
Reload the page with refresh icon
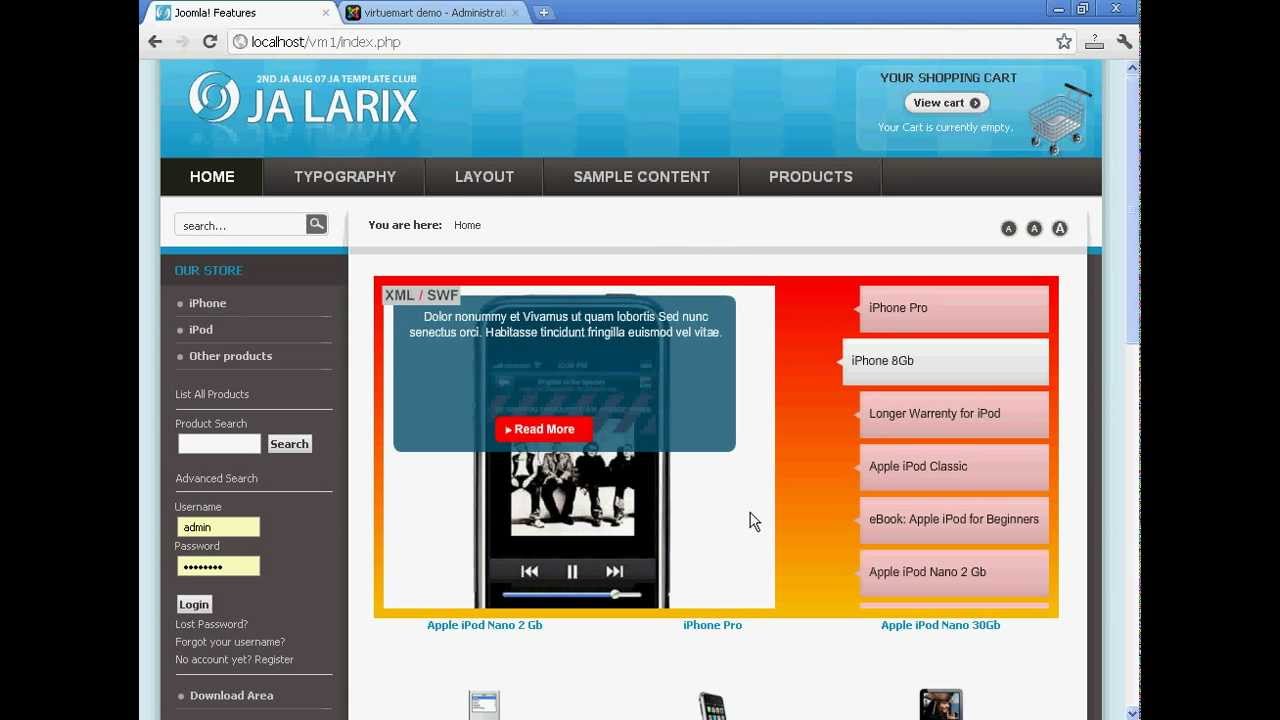210,42
